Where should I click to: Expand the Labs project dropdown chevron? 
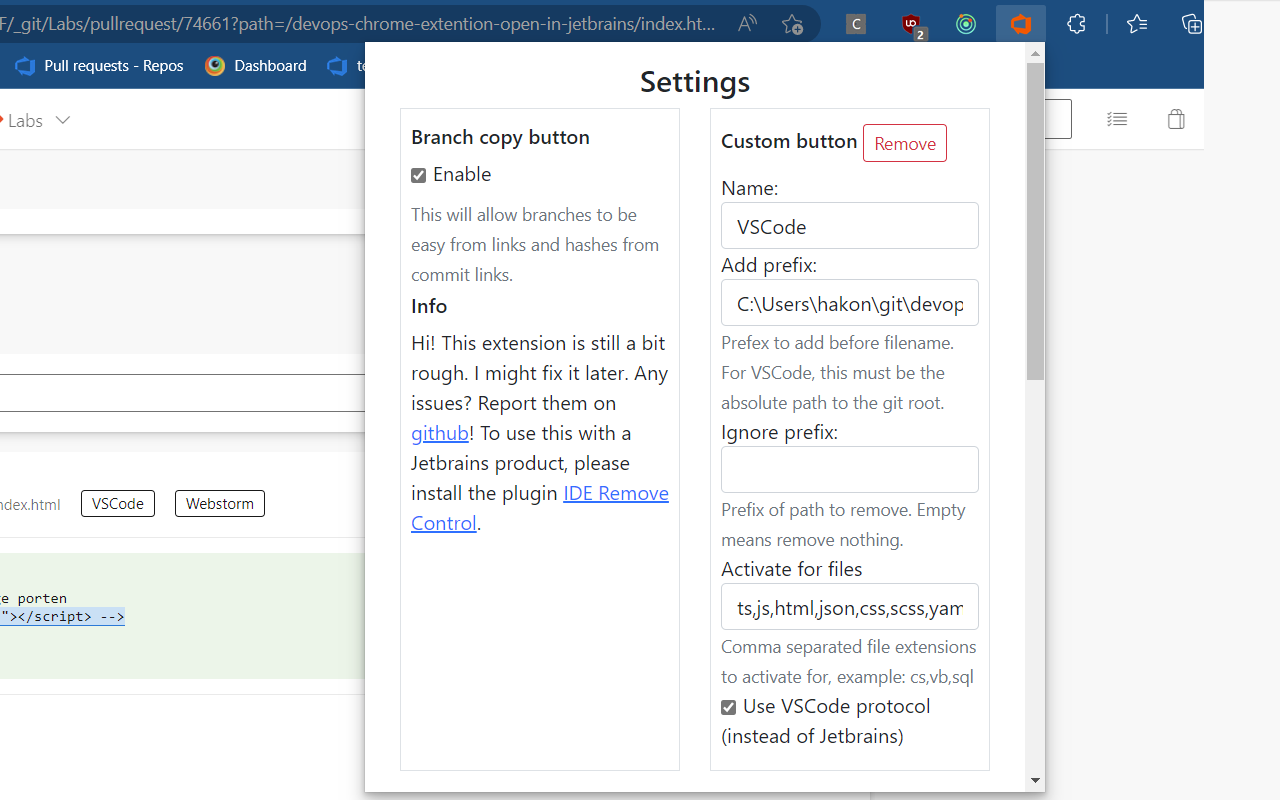tap(63, 120)
